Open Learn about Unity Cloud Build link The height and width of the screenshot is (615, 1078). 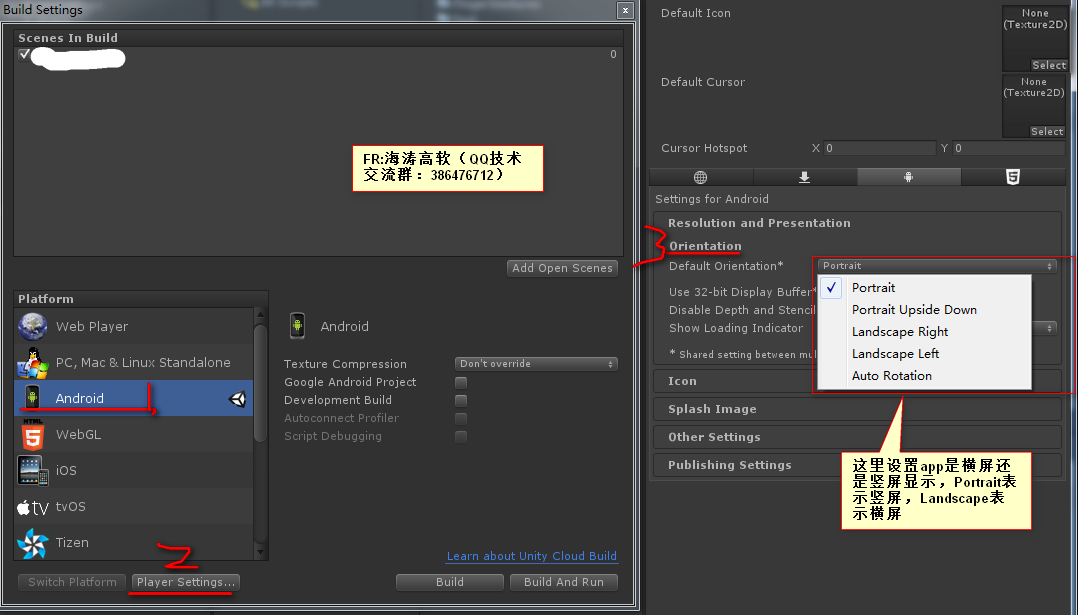click(x=532, y=556)
